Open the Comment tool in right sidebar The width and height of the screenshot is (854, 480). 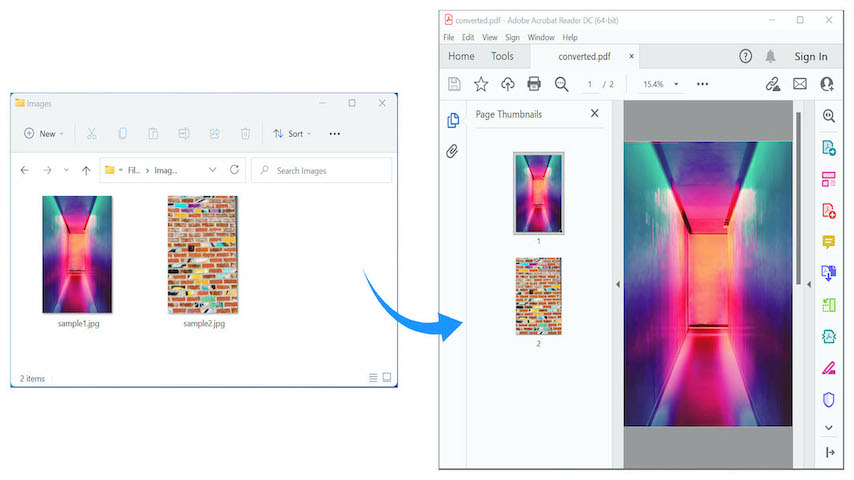828,242
